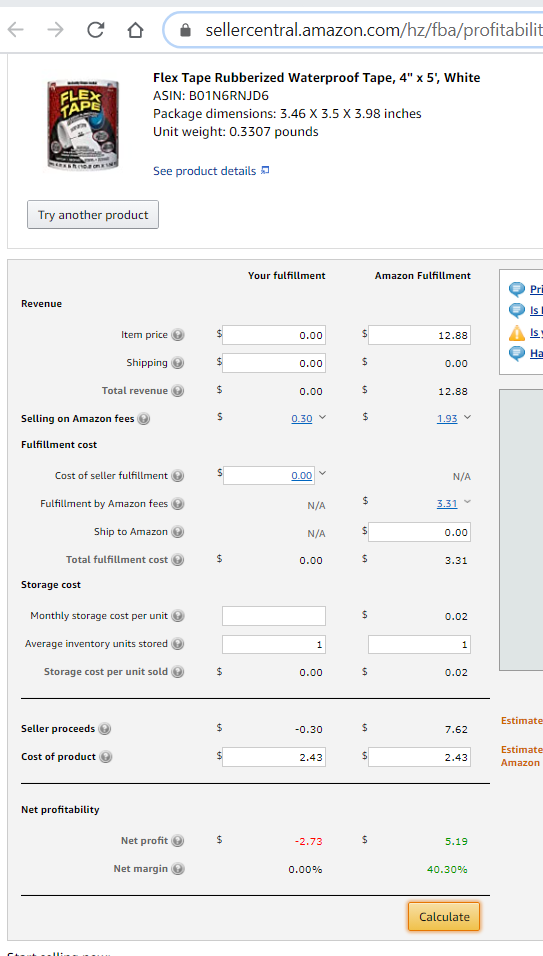Screen dimensions: 543x956
Task: Click the Item price help icon
Action: [177, 335]
